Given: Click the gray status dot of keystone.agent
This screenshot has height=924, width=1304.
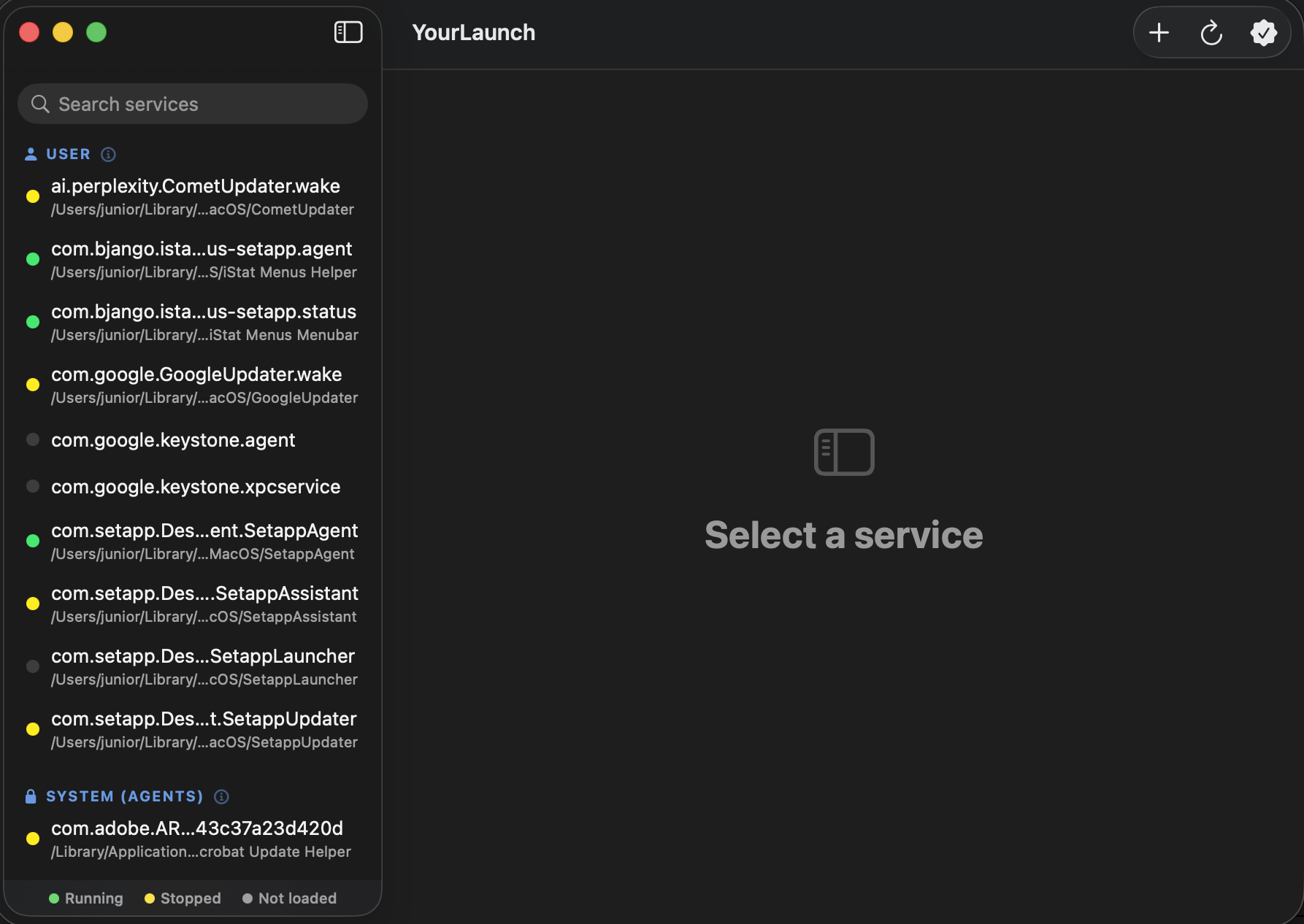Looking at the screenshot, I should 33,439.
